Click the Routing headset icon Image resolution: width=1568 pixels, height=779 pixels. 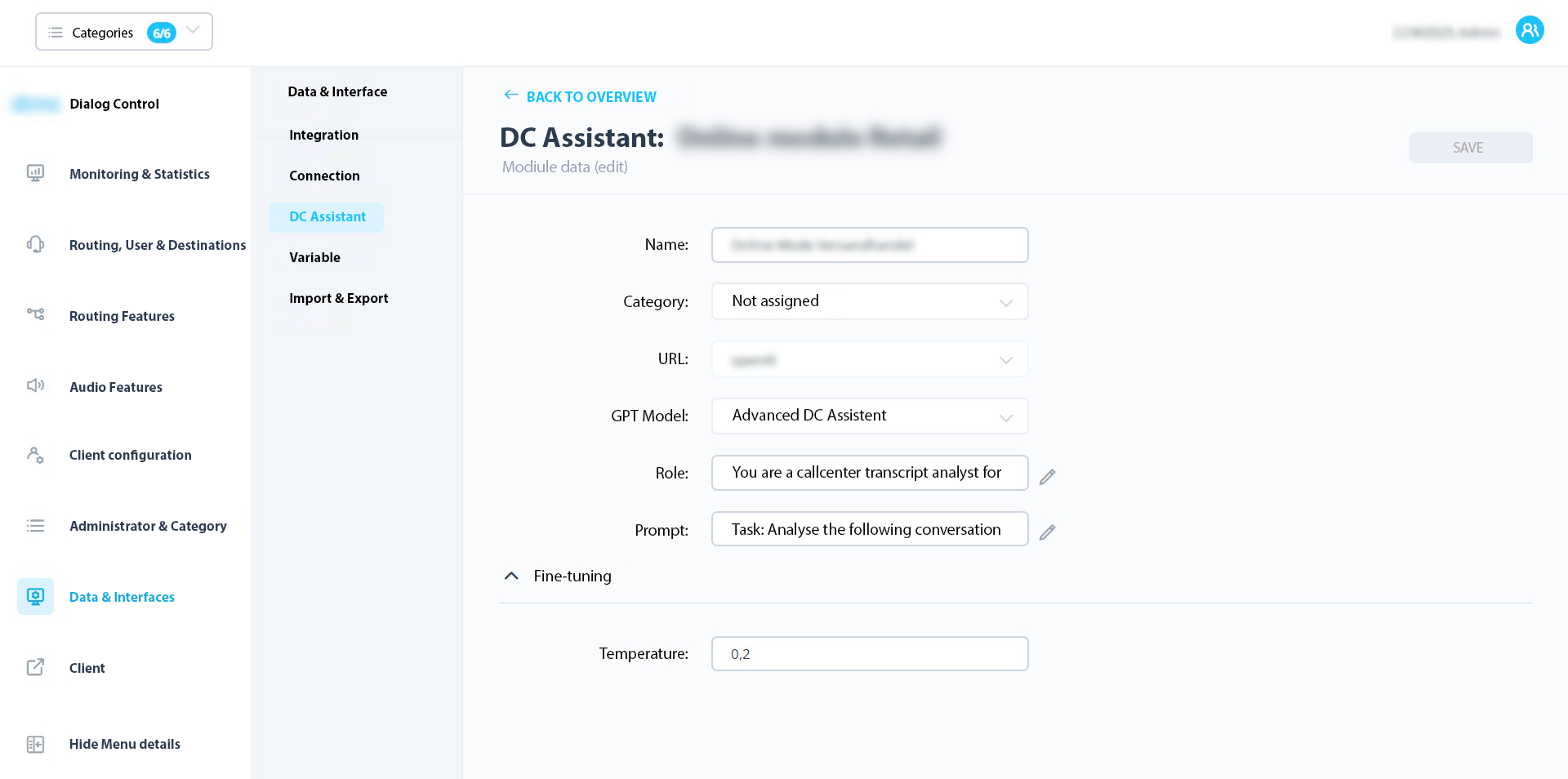coord(35,244)
